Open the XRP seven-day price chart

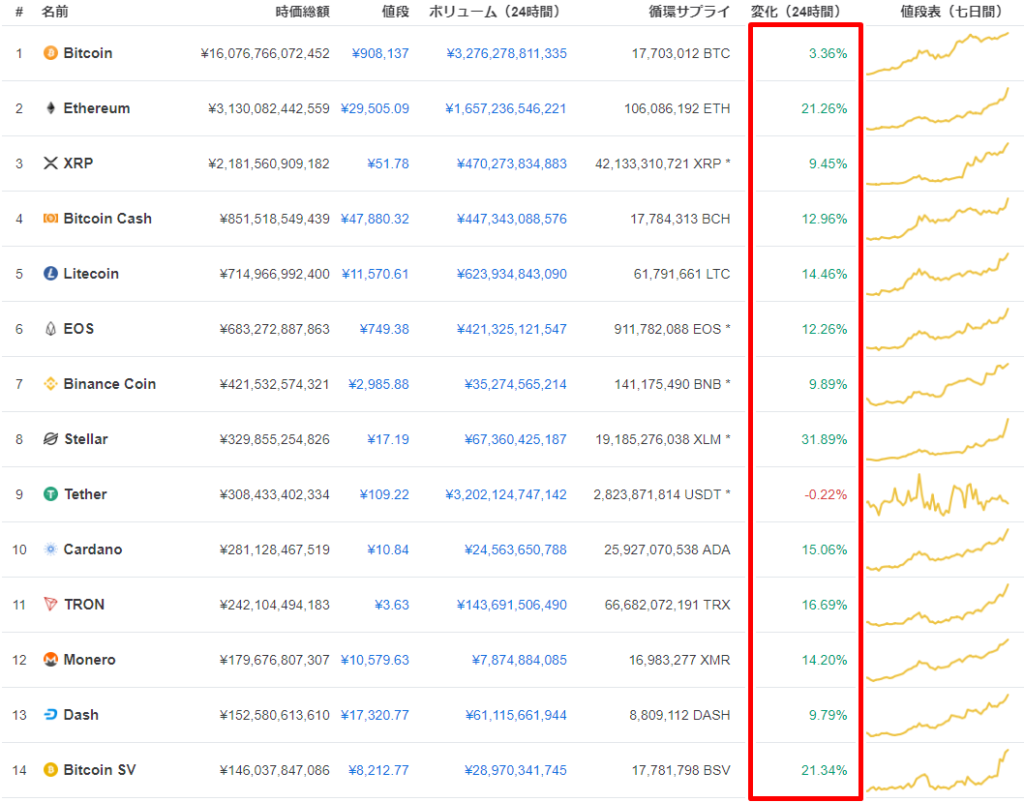(937, 164)
